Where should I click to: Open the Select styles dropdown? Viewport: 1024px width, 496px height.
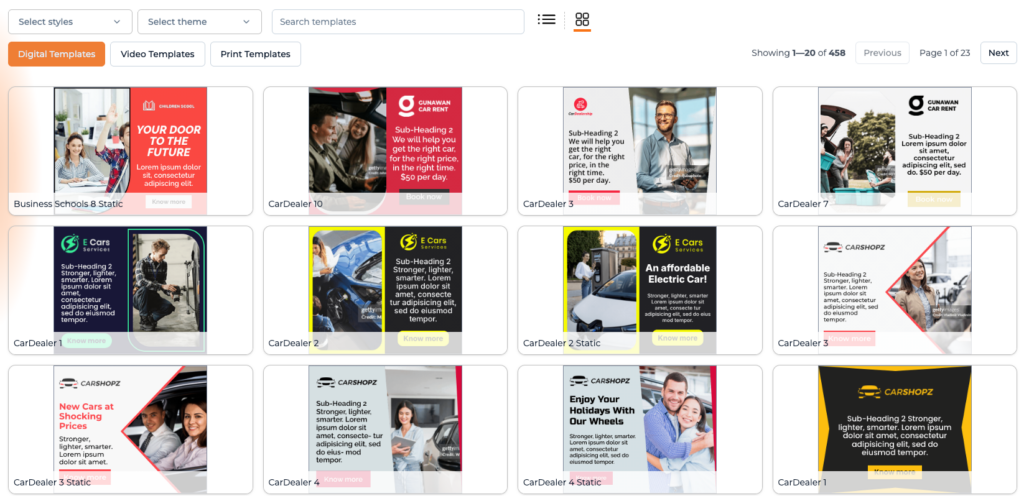coord(70,22)
